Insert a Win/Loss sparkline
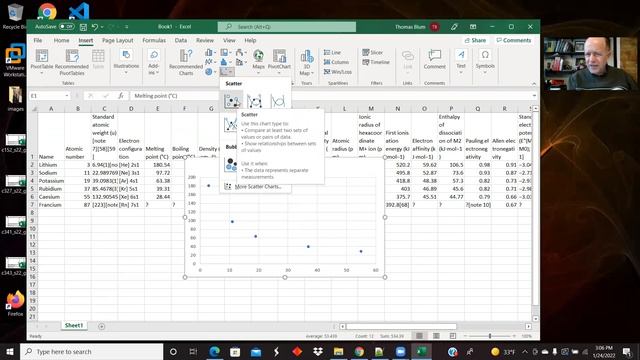 (338, 72)
